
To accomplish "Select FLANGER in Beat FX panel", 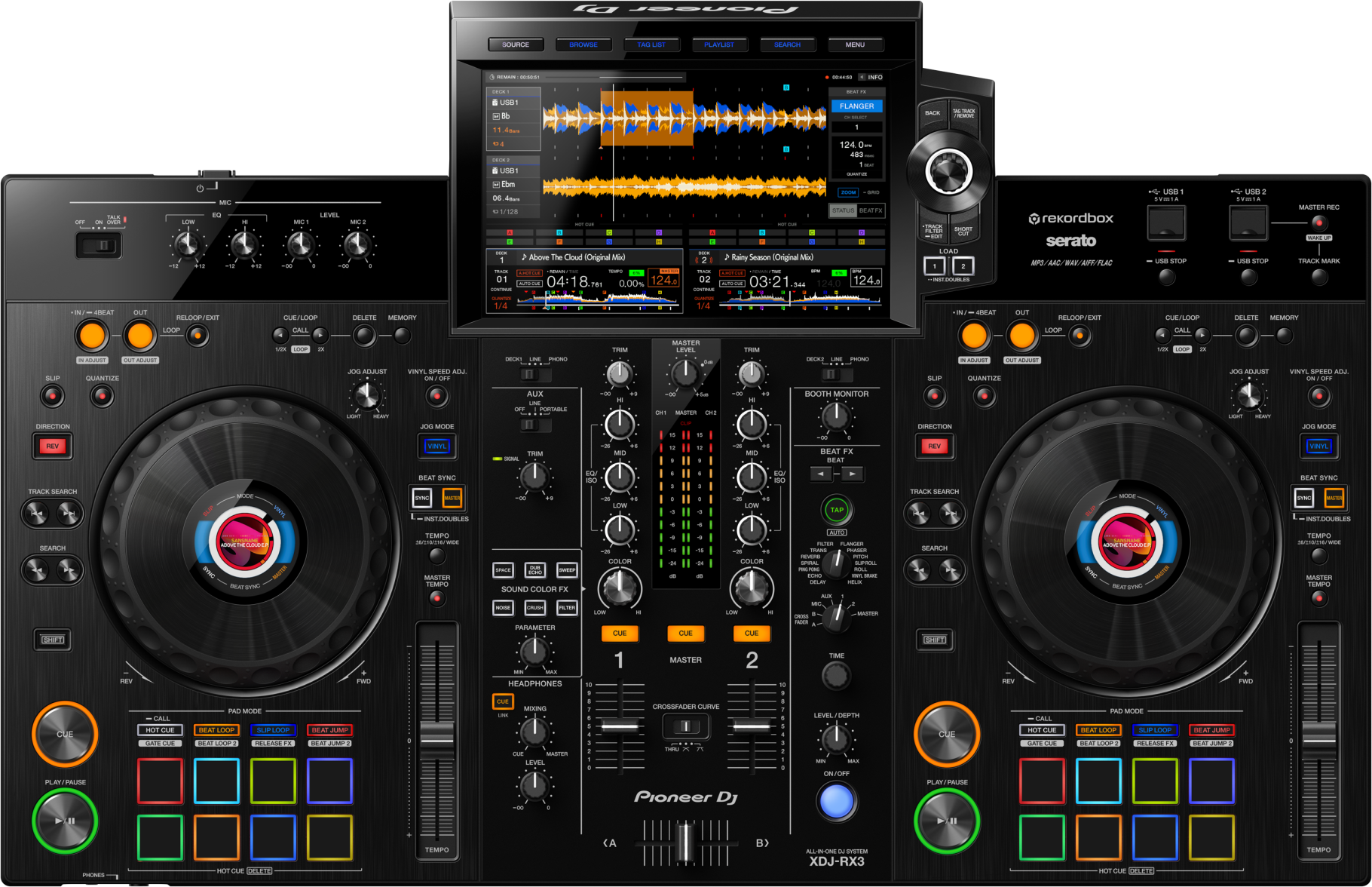I will tap(856, 106).
